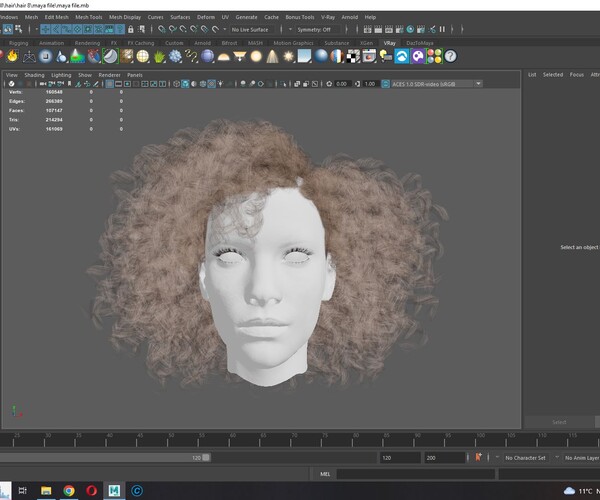This screenshot has width=600, height=500.
Task: Click the playback end field showing 120
Action: pos(400,458)
